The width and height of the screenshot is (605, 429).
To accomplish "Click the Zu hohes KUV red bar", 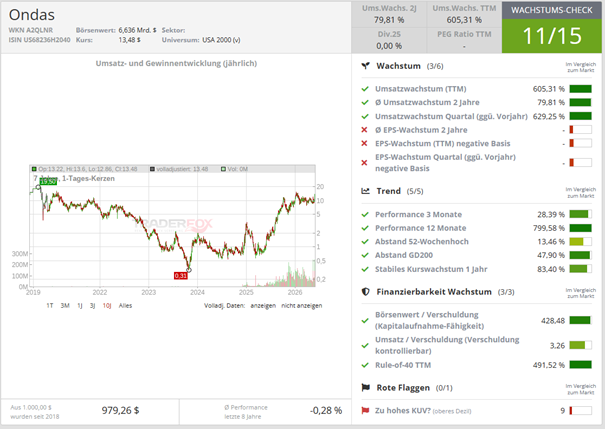I will tap(580, 410).
